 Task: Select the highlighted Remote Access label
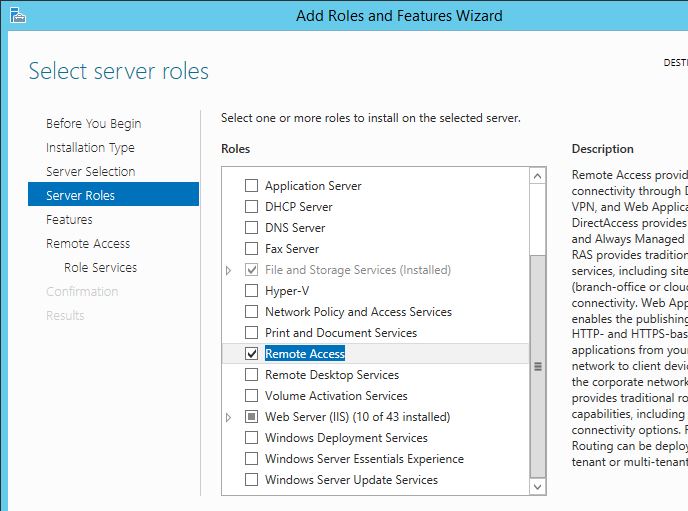coord(305,354)
